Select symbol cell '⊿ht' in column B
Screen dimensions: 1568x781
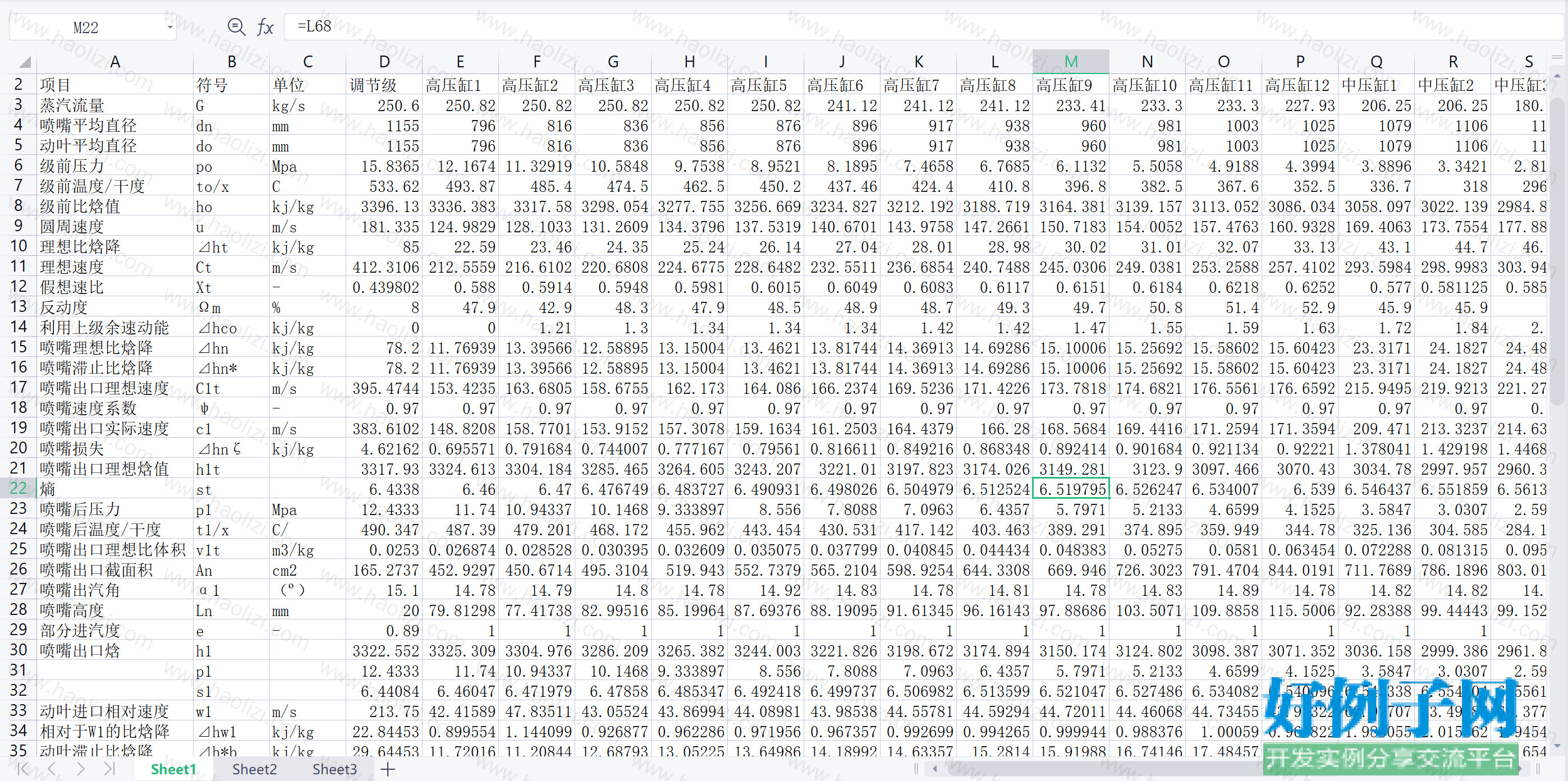click(231, 246)
